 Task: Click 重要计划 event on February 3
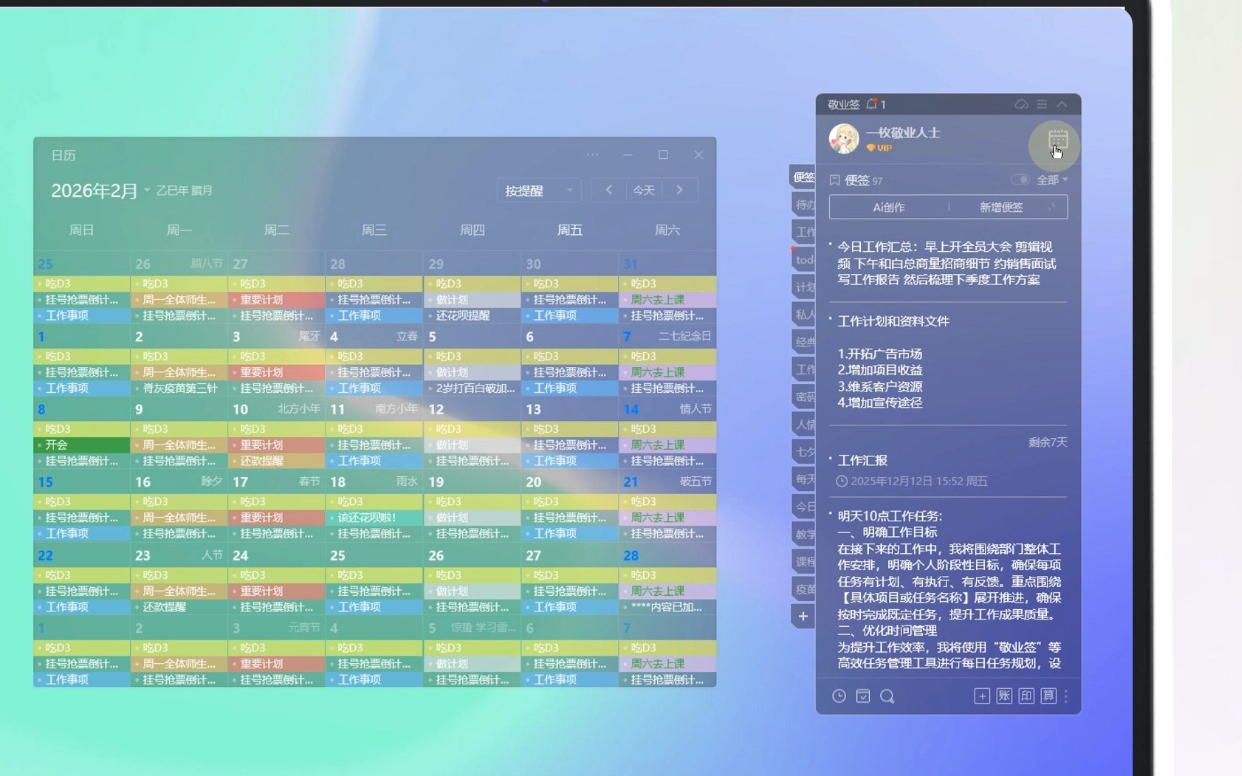pyautogui.click(x=277, y=372)
